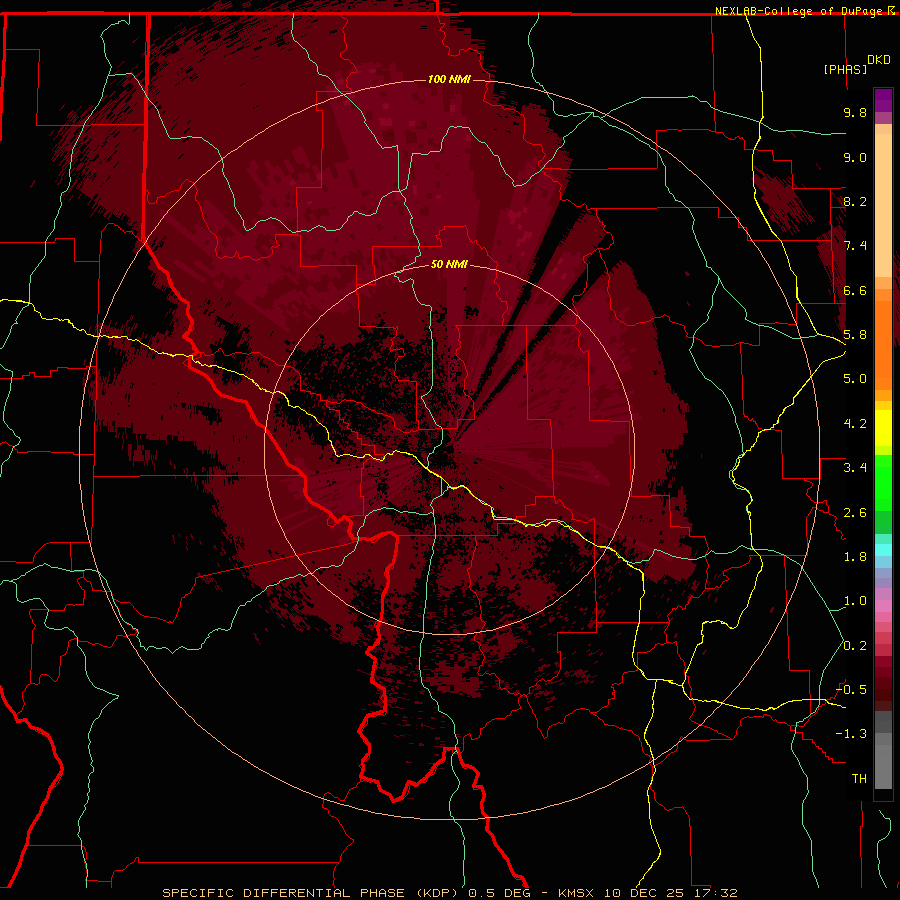
Task: Click the NEXLAB-College of DuPage label
Action: 800,11
